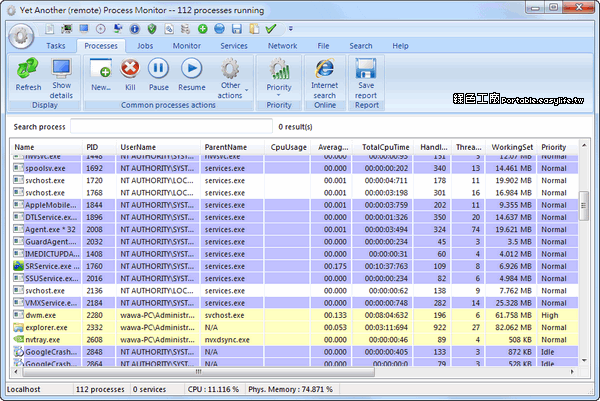This screenshot has height=401, width=600.
Task: Click the green shield icon
Action: click(152, 29)
